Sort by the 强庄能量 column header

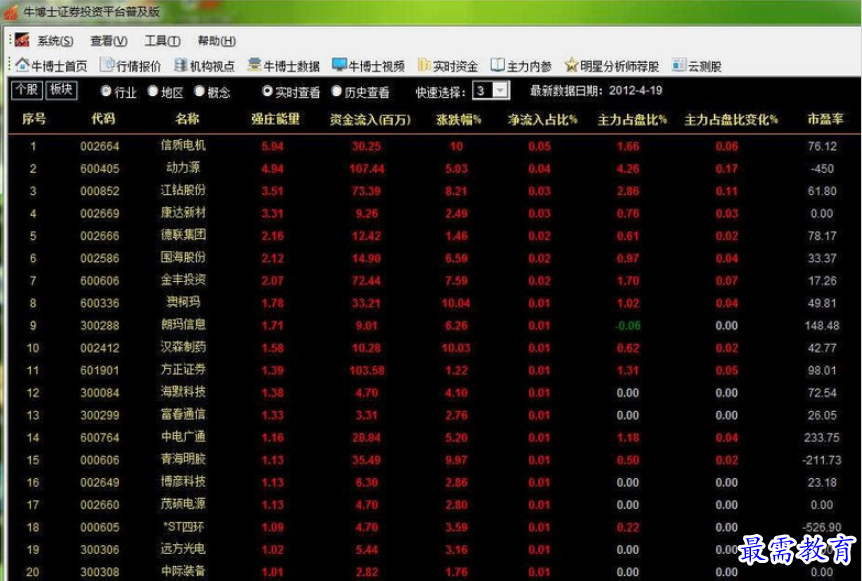click(x=275, y=119)
